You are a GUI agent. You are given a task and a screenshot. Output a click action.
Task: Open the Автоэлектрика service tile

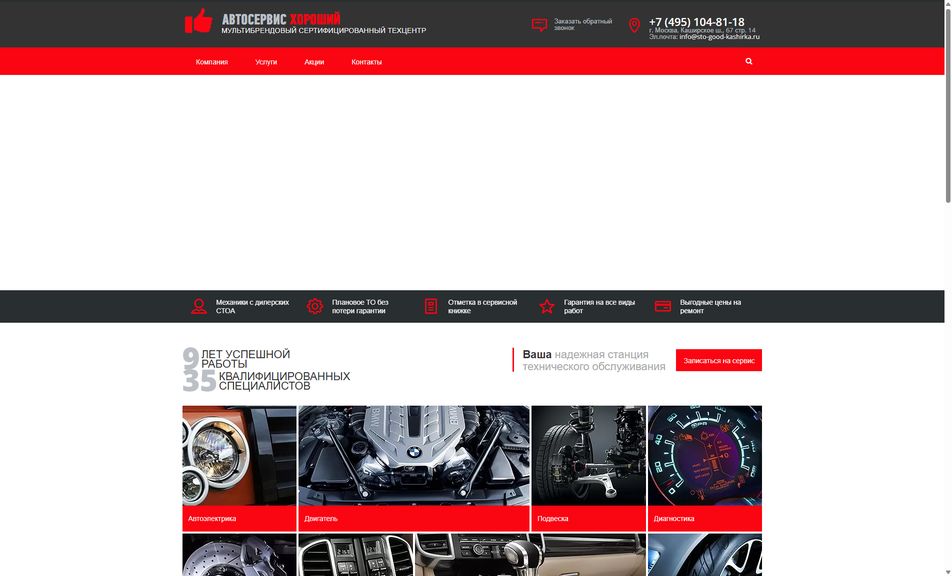(239, 469)
